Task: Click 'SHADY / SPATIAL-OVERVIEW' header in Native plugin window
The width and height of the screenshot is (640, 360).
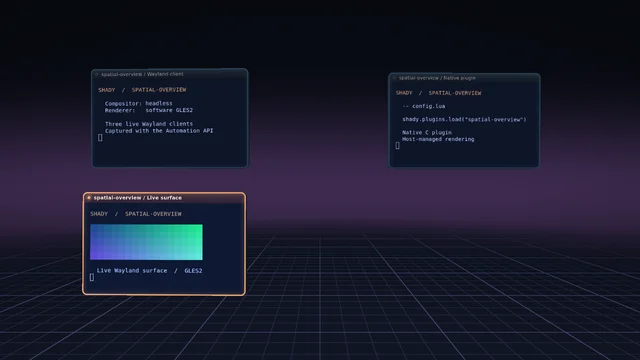Action: (438, 93)
